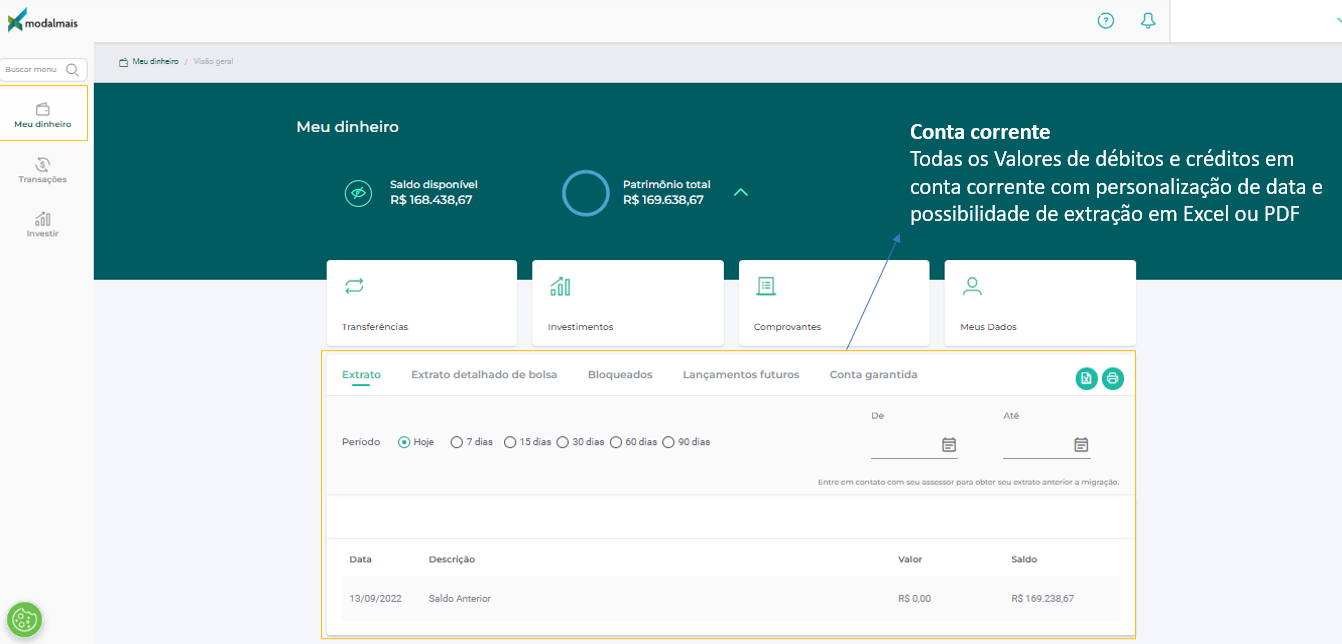Open the help question mark icon
The width and height of the screenshot is (1342, 644).
(x=1105, y=20)
